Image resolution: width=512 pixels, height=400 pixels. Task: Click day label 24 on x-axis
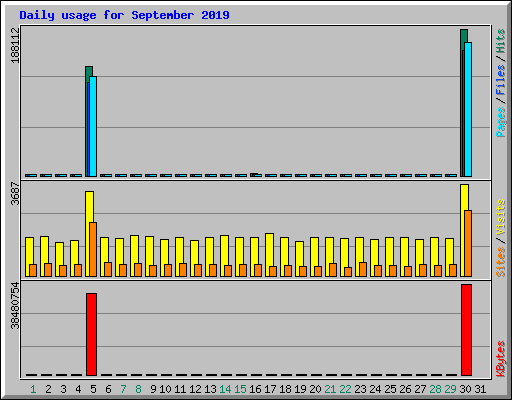click(x=375, y=389)
